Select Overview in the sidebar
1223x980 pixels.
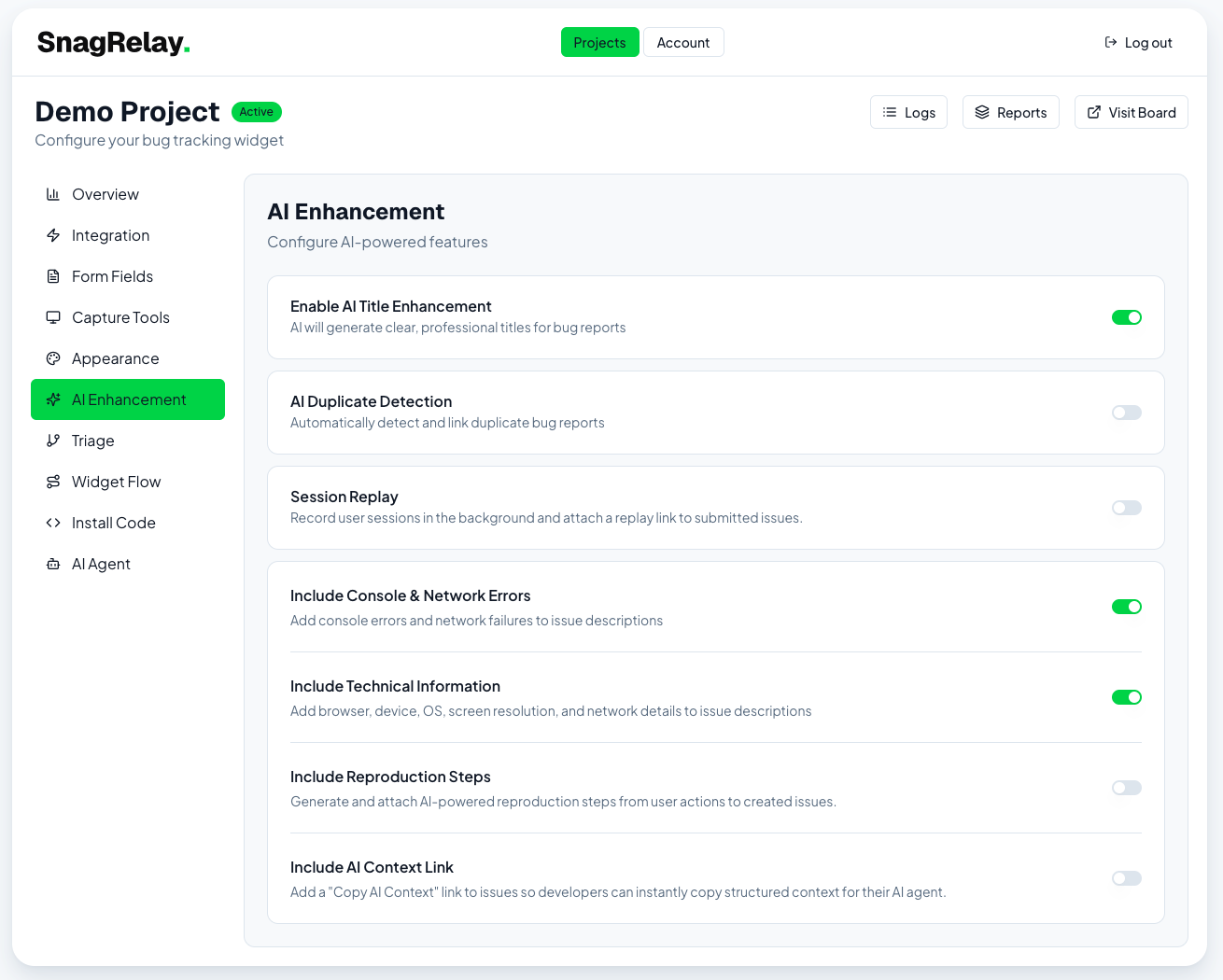tap(128, 194)
